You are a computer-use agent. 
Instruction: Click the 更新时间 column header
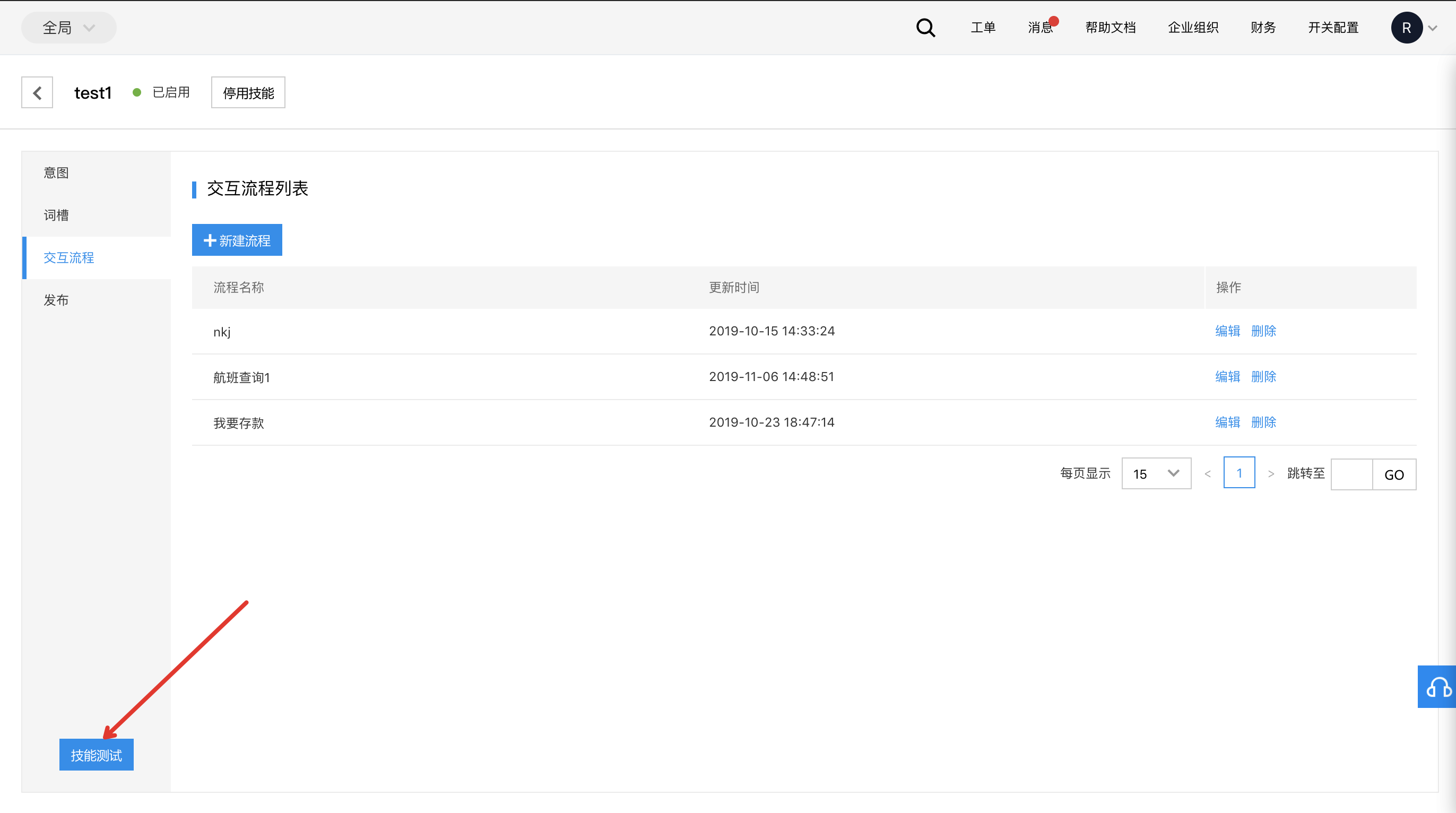(734, 287)
